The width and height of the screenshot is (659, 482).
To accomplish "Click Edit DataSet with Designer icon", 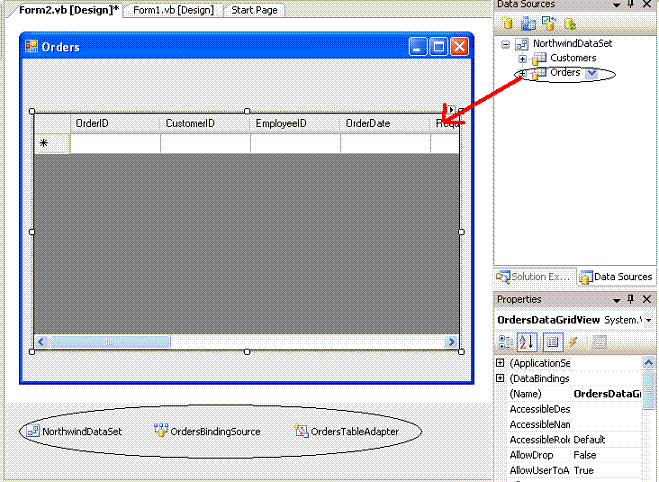I will [x=528, y=23].
